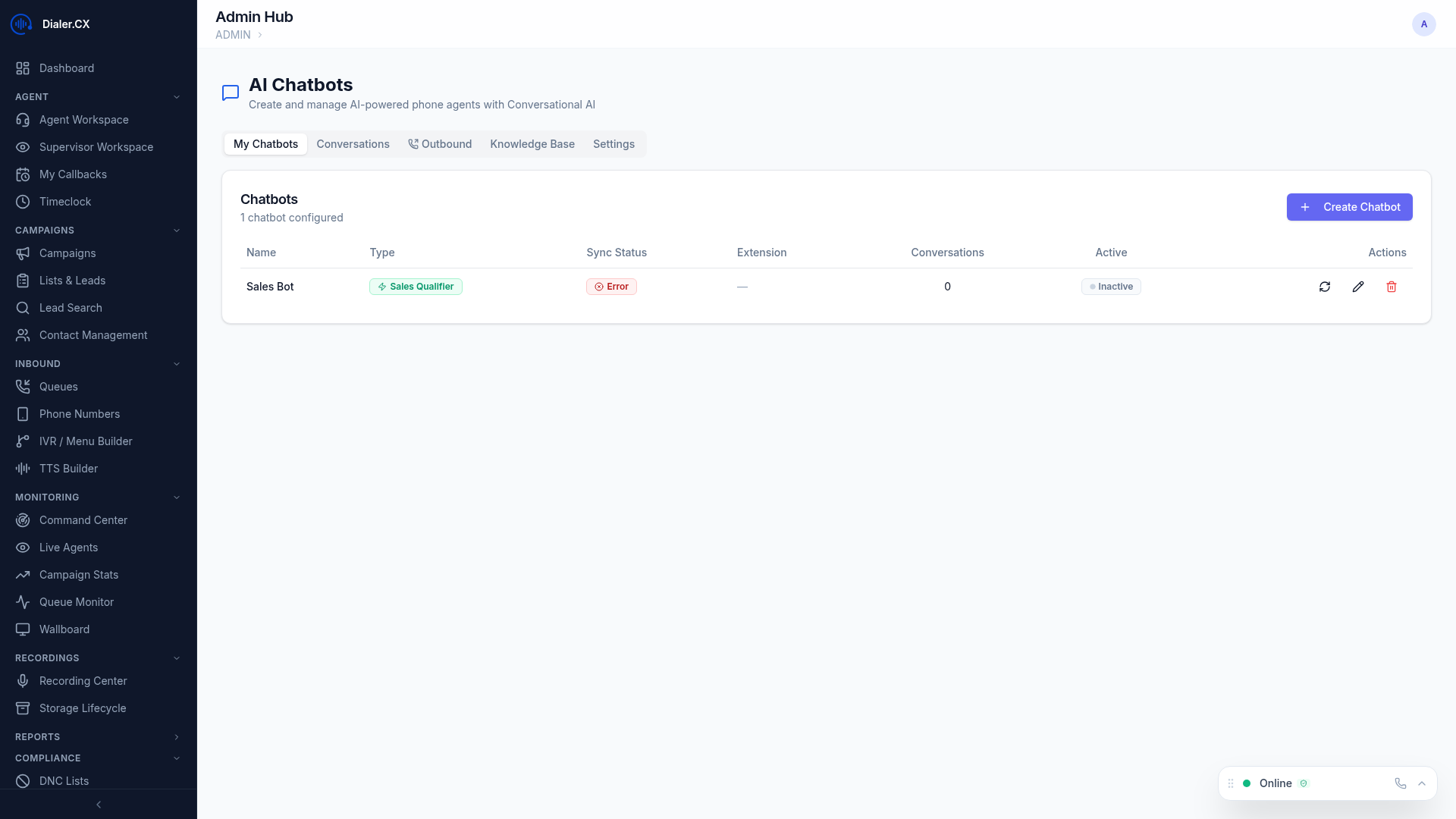This screenshot has height=819, width=1456.
Task: Expand the REPORTS section
Action: 177,736
